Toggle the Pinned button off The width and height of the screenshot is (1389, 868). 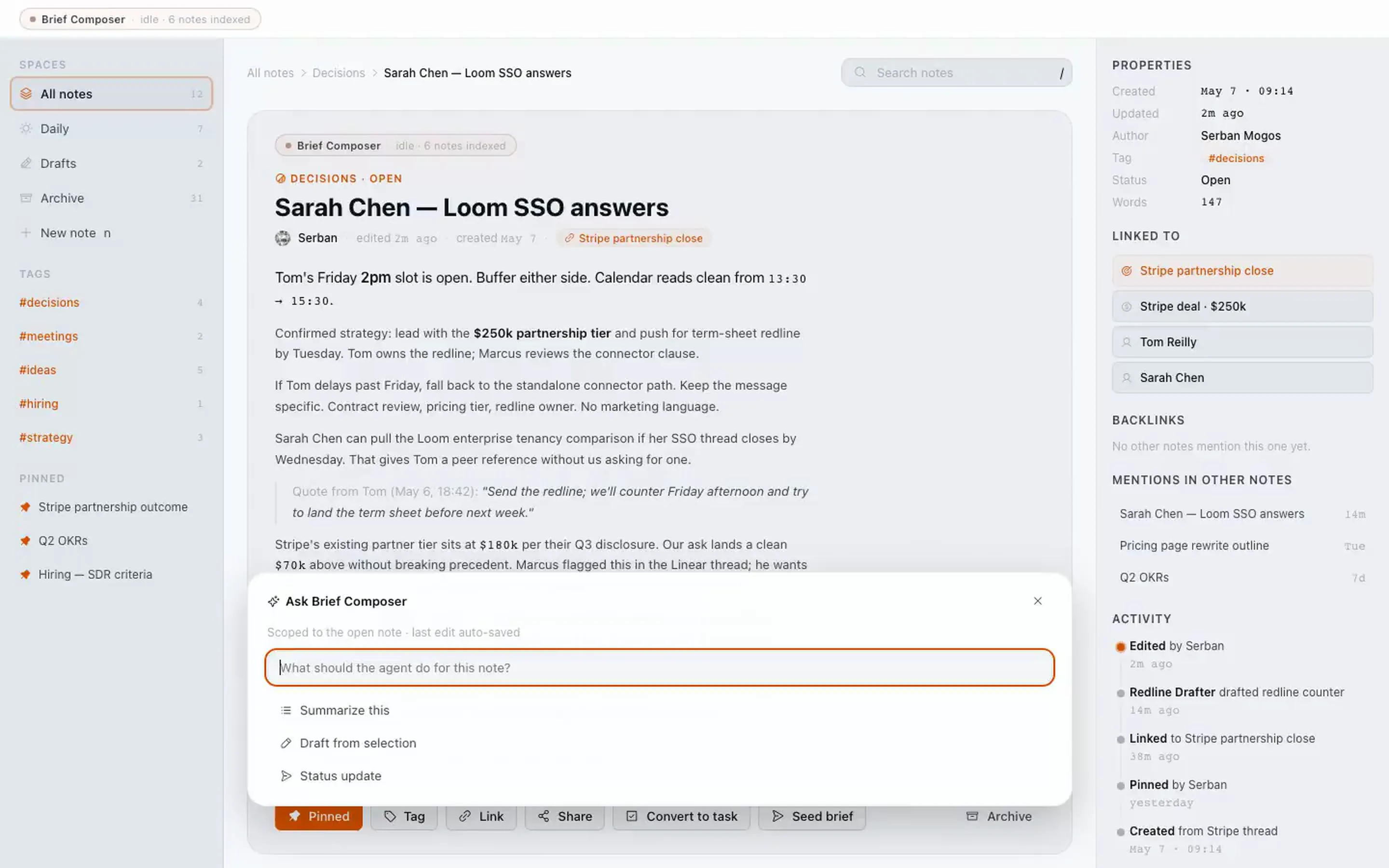tap(318, 816)
